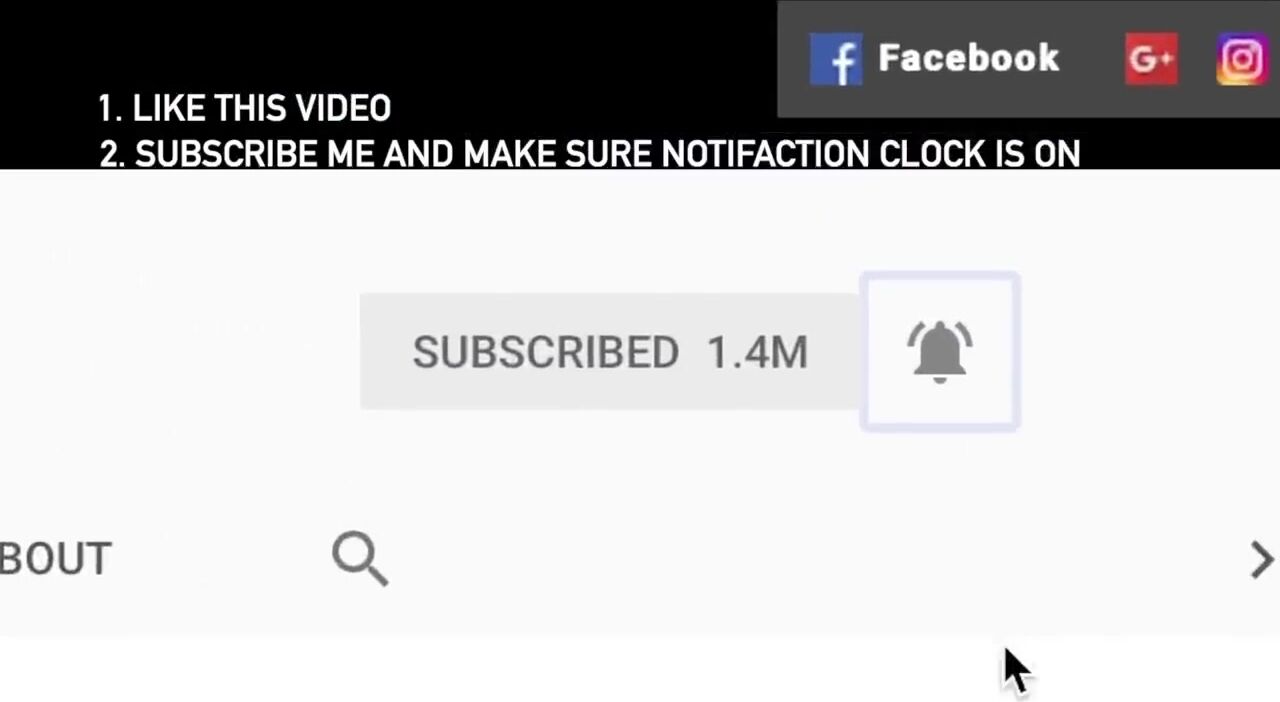The height and width of the screenshot is (702, 1280).
Task: Click the blue Facebook logo icon
Action: [835, 59]
